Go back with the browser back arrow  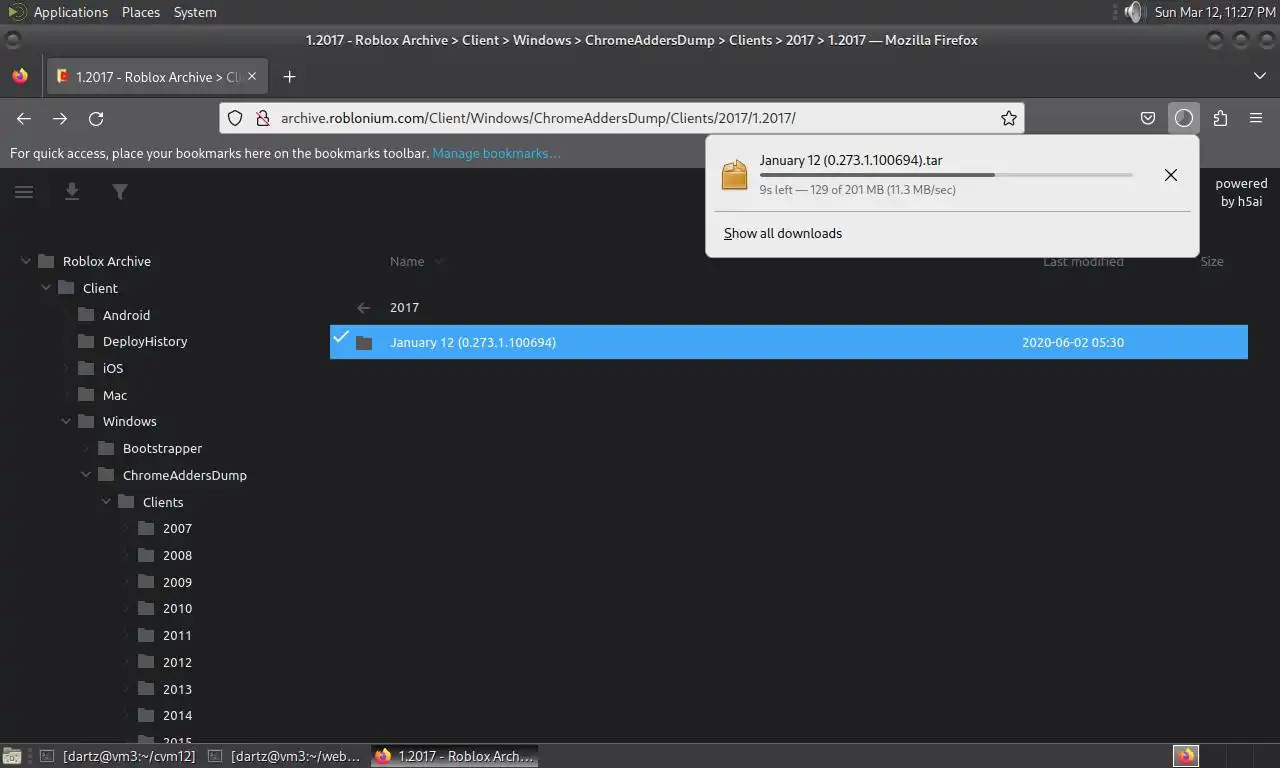click(24, 118)
